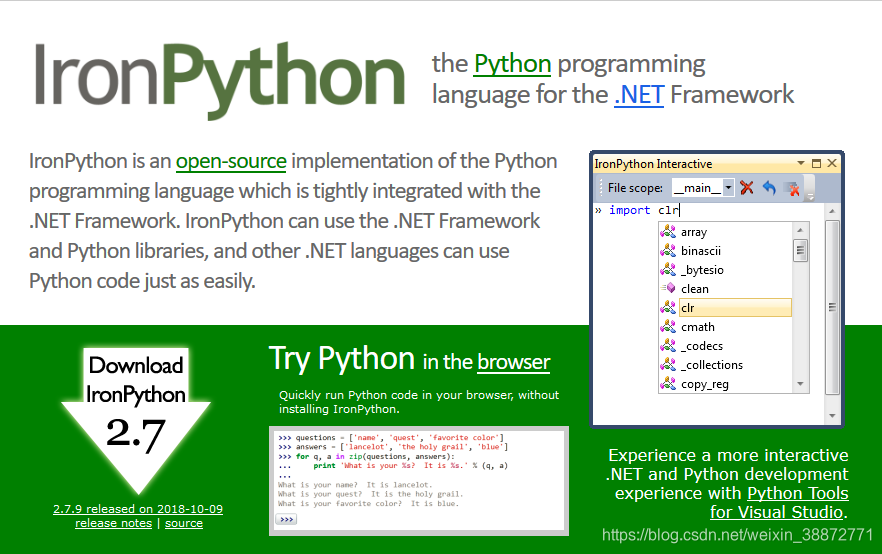This screenshot has width=882, height=554.
Task: Click the module icon next to copy_reg
Action: (x=668, y=384)
